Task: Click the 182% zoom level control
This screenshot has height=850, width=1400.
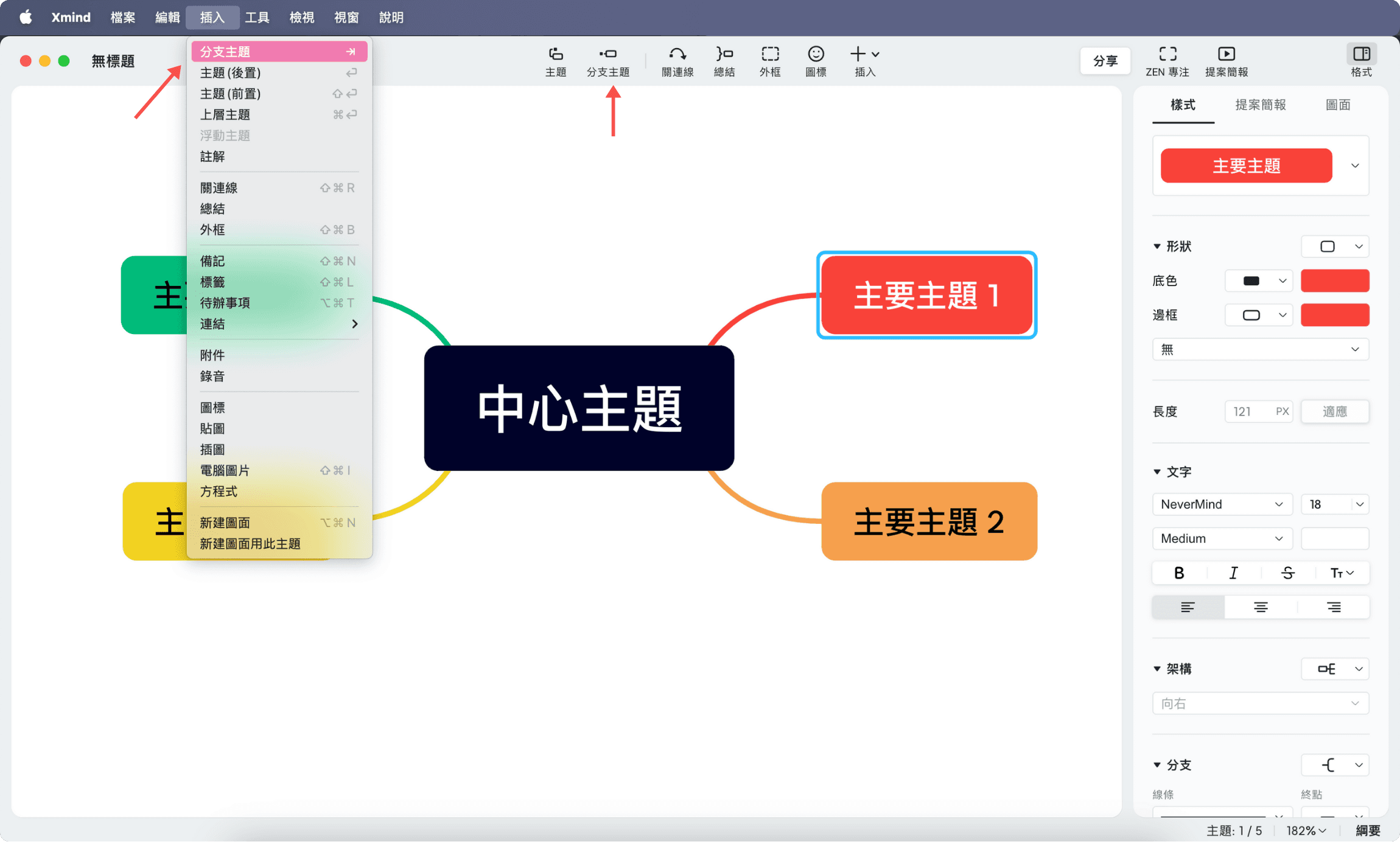Action: point(1304,830)
